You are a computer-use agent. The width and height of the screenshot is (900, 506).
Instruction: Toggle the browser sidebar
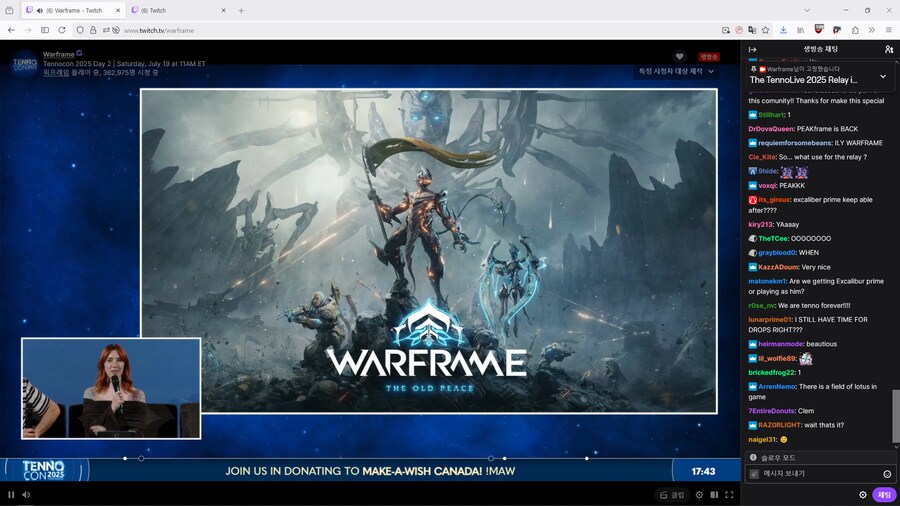click(x=45, y=30)
